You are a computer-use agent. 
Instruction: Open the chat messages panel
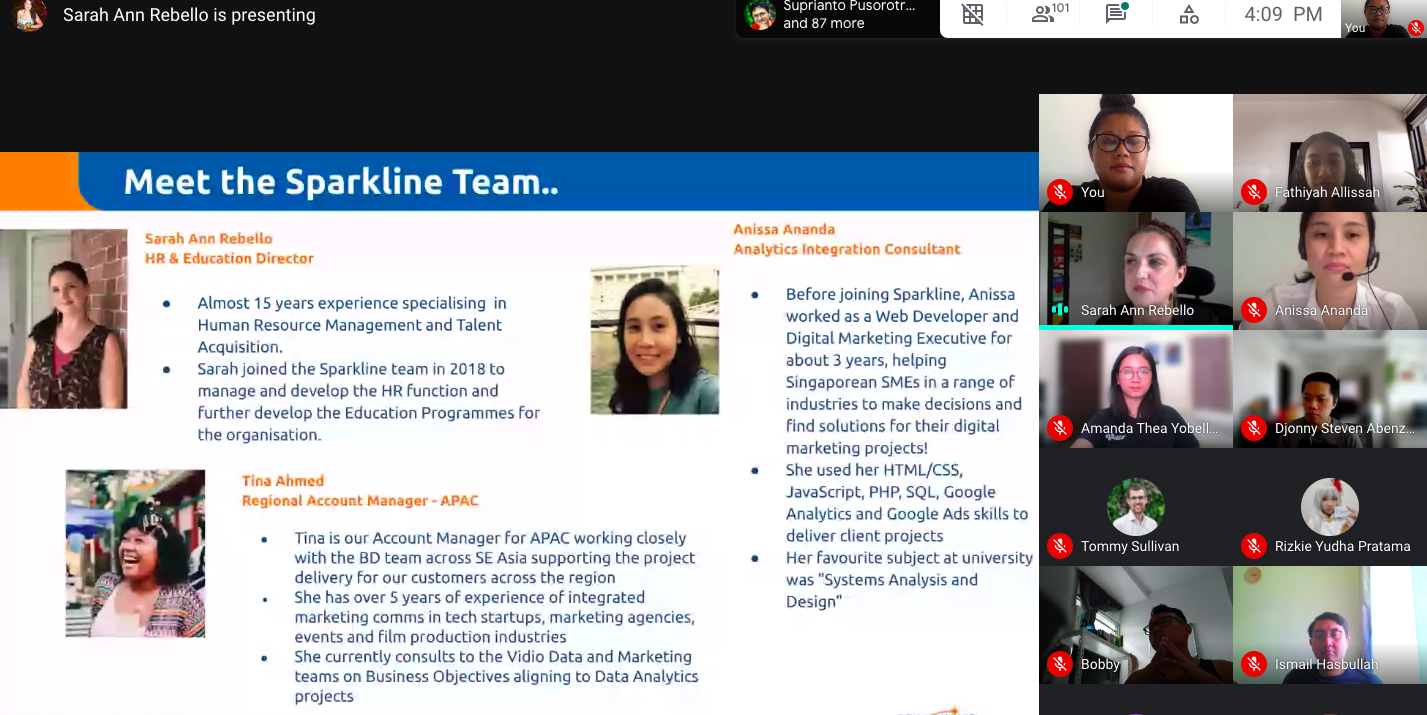[x=1117, y=14]
